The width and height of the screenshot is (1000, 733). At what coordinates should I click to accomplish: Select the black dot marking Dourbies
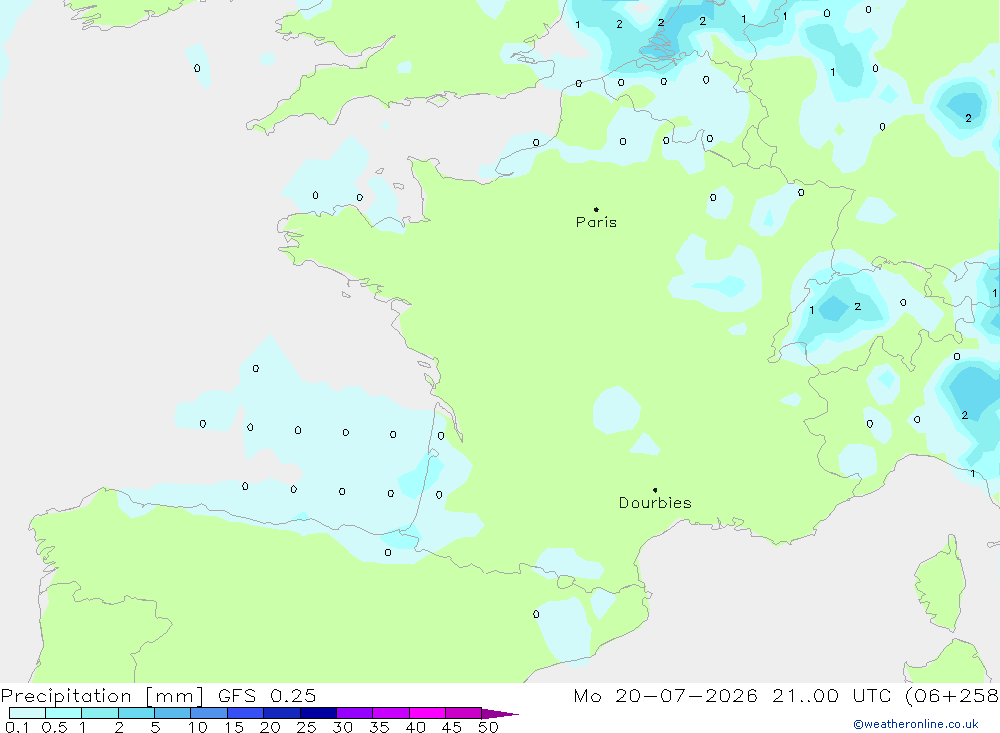(655, 490)
